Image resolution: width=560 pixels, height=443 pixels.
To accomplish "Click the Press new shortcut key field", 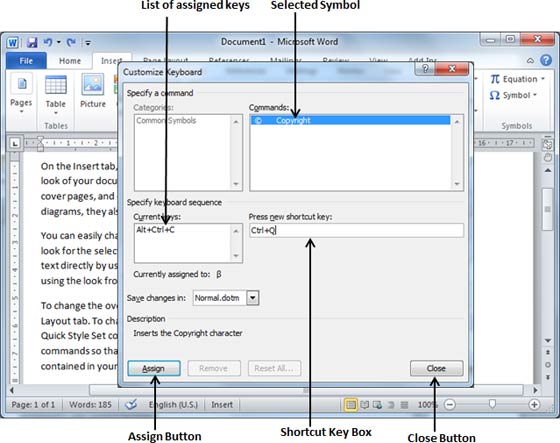I will (x=356, y=230).
